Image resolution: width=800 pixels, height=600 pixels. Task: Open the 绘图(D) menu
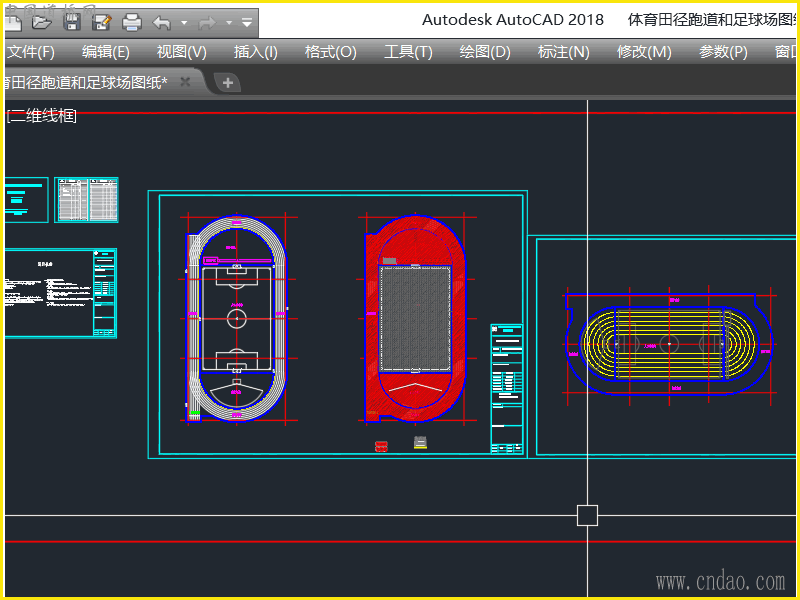[x=484, y=52]
